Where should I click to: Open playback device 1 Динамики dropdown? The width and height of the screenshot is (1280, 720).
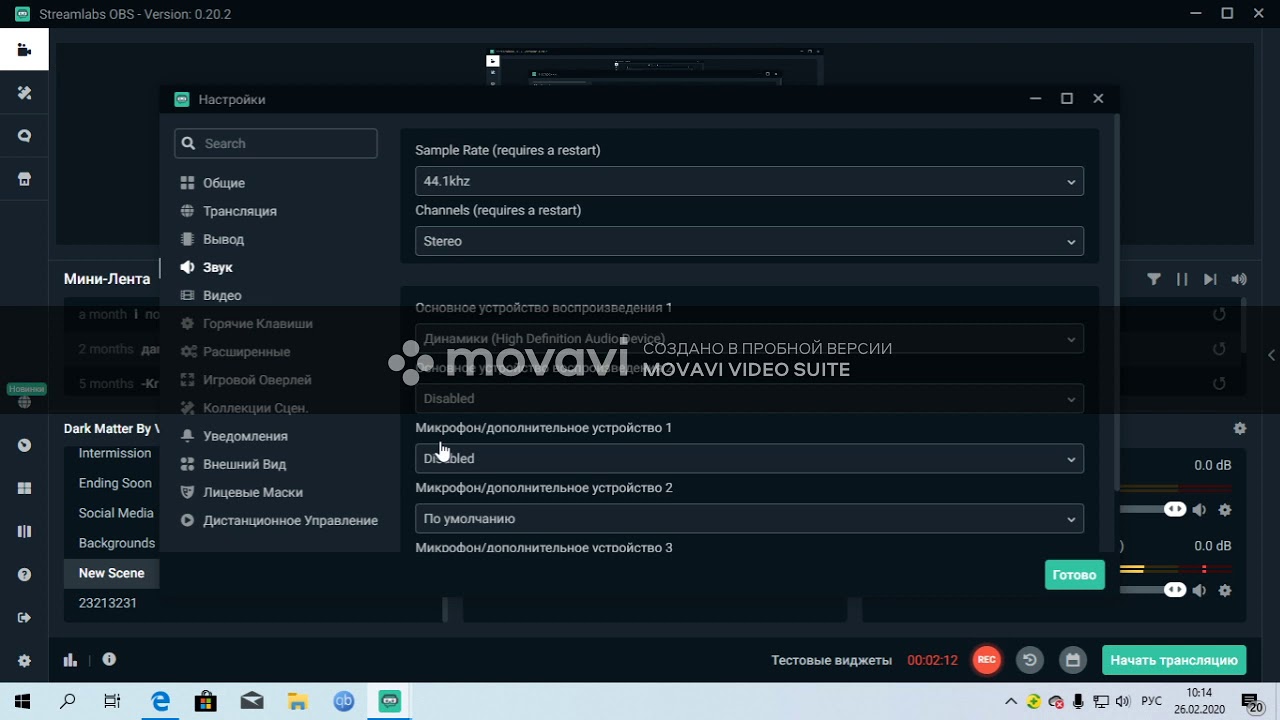749,339
